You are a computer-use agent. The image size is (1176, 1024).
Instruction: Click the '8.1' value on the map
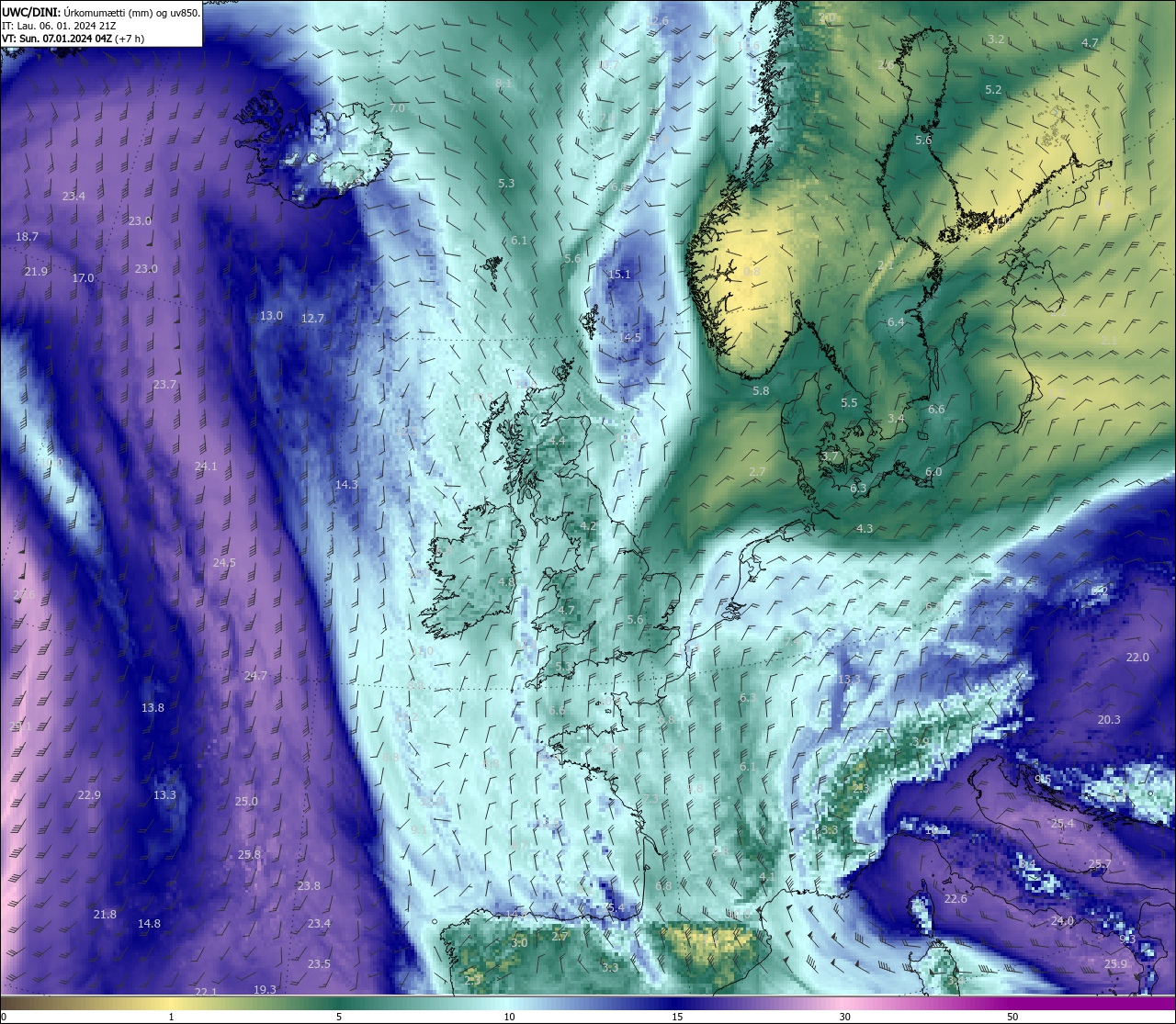coord(503,84)
